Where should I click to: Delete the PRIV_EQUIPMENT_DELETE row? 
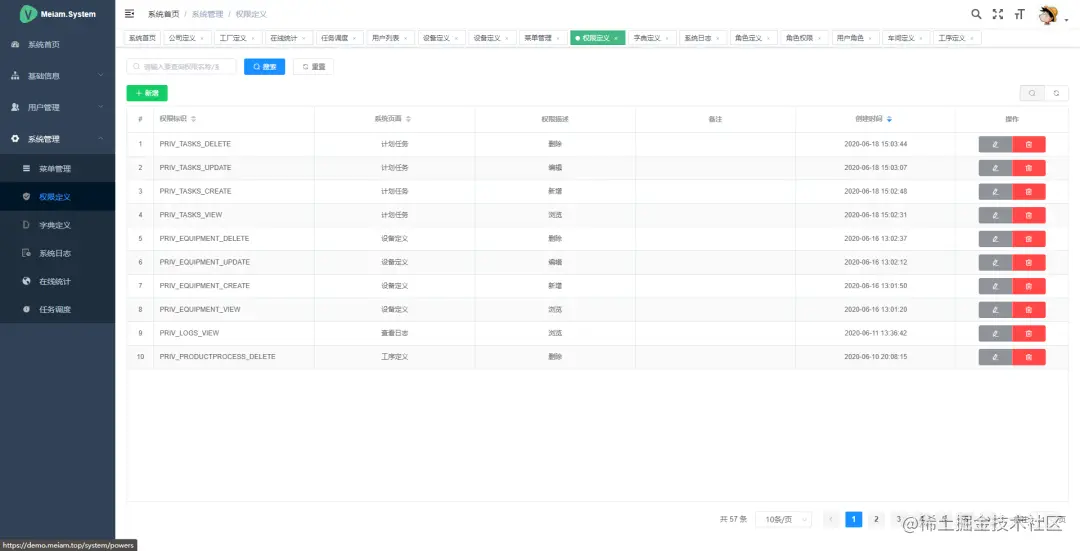1029,239
